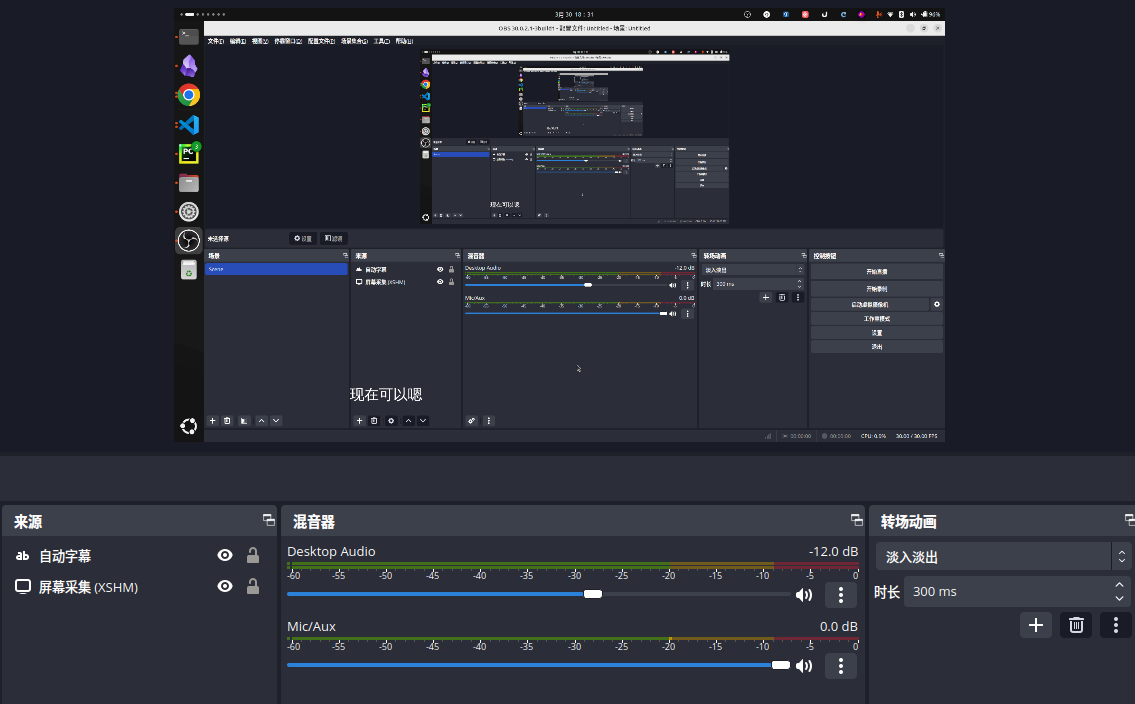Increase transition duration with up arrow
The image size is (1135, 704).
pyautogui.click(x=1119, y=585)
